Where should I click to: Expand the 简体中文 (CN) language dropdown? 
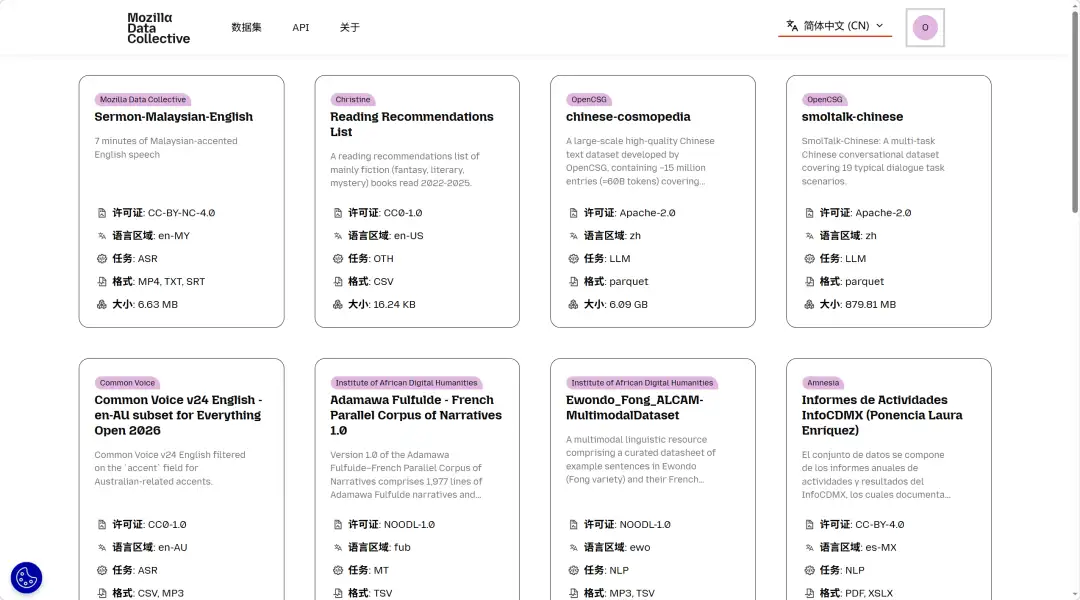click(835, 26)
